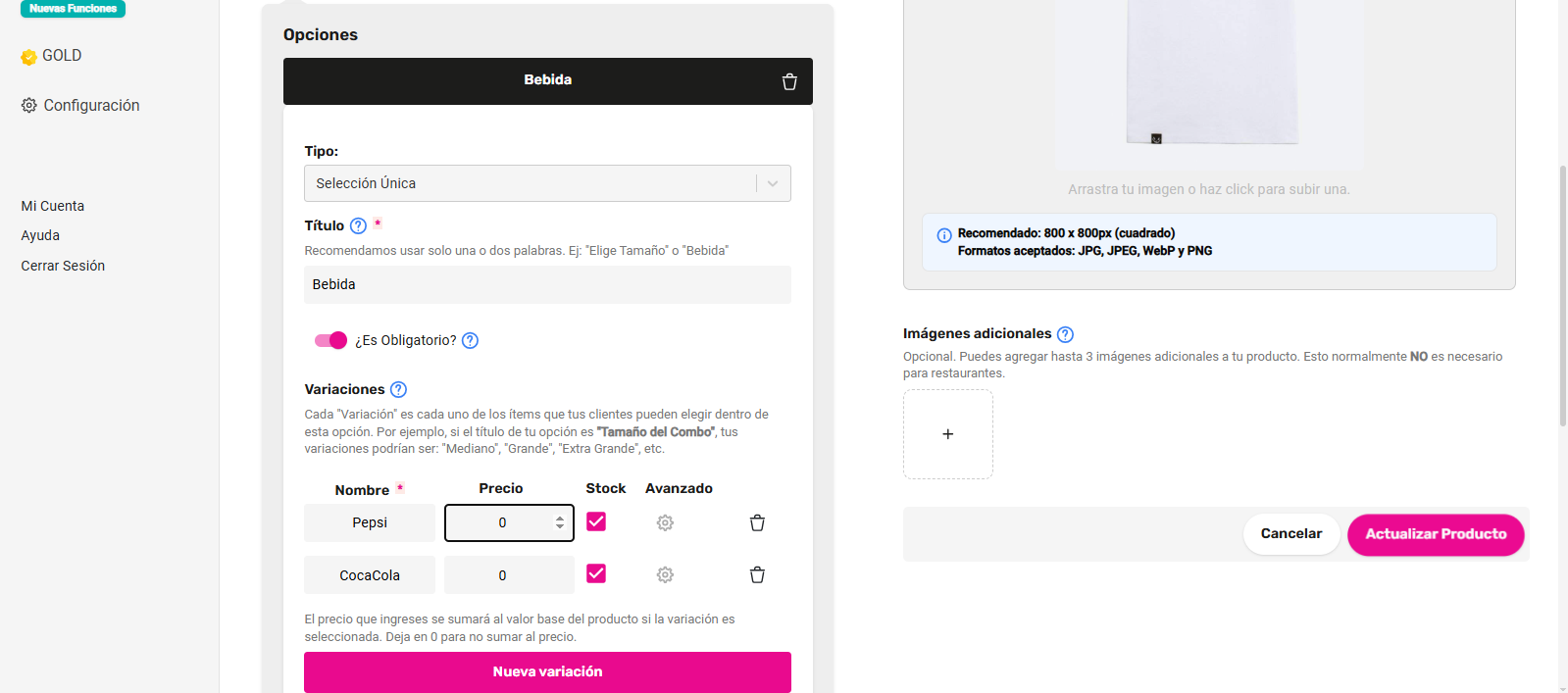Click the Título help question mark icon
This screenshot has width=1568, height=693.
click(358, 226)
